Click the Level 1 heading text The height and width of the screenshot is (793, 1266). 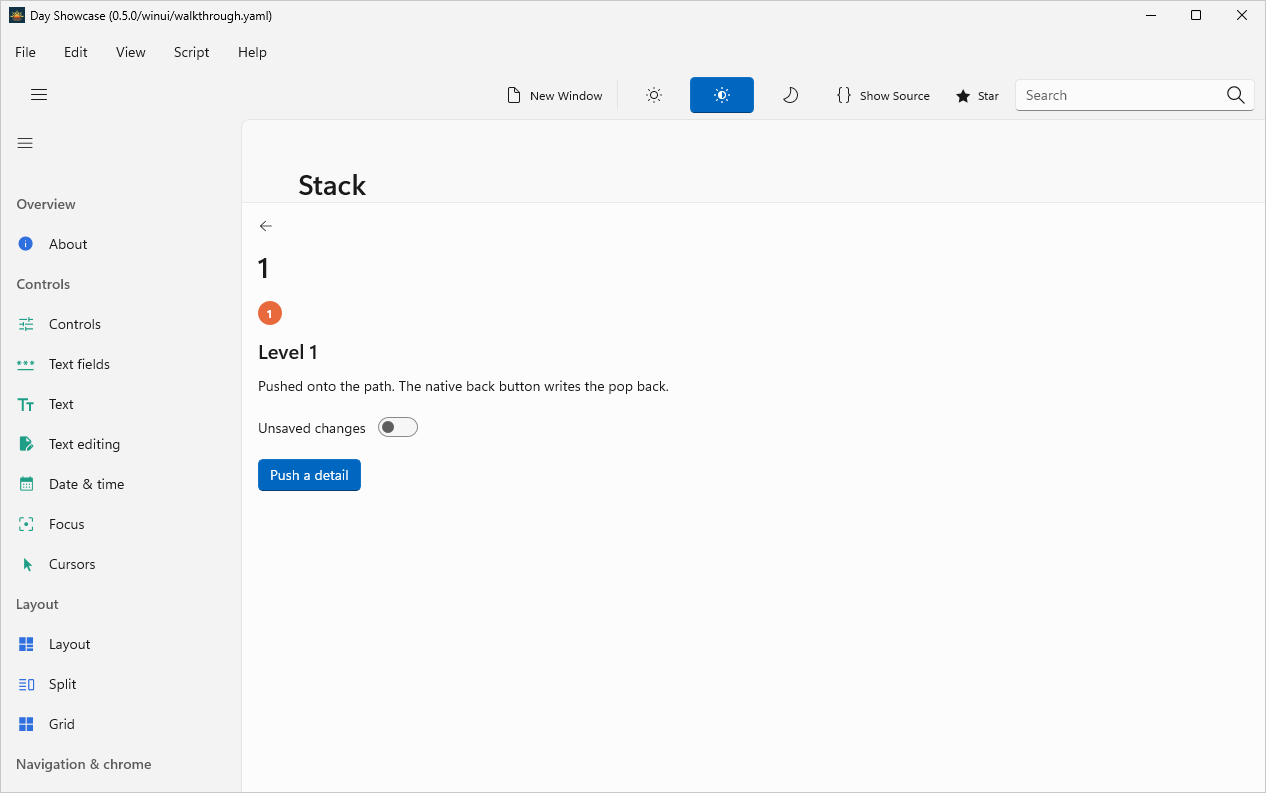tap(288, 352)
